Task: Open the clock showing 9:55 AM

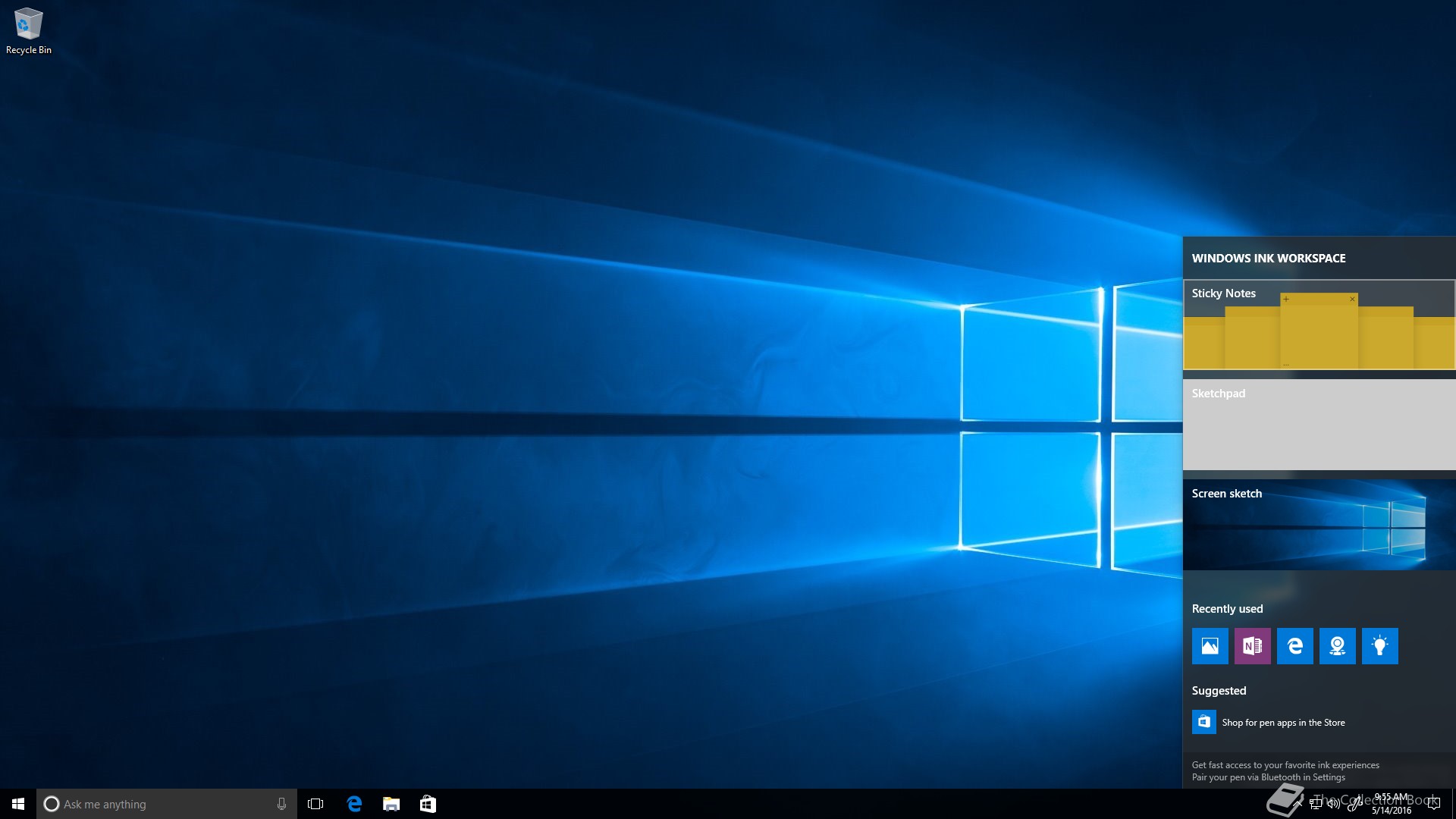Action: click(1392, 804)
